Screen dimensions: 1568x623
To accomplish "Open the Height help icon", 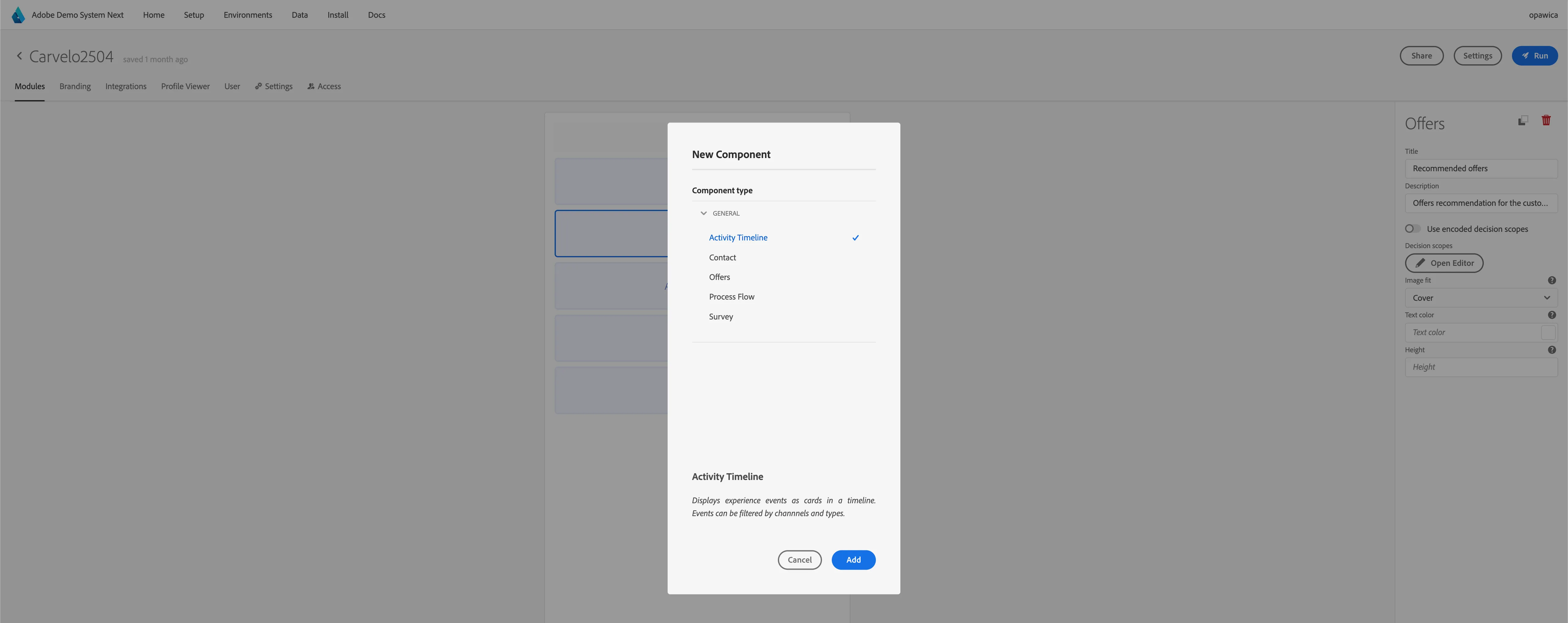I will (x=1551, y=350).
